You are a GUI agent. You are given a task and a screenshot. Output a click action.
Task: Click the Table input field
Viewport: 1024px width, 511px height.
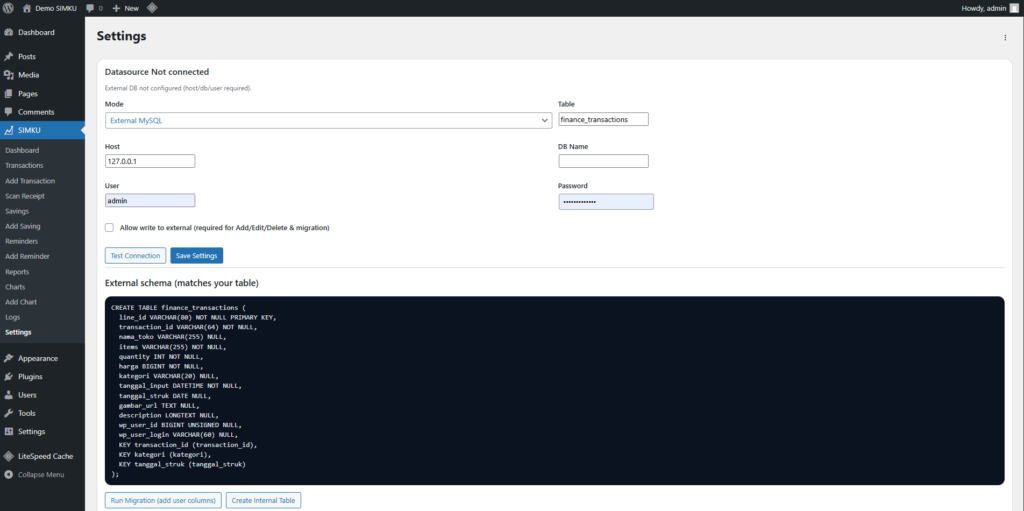click(x=603, y=120)
